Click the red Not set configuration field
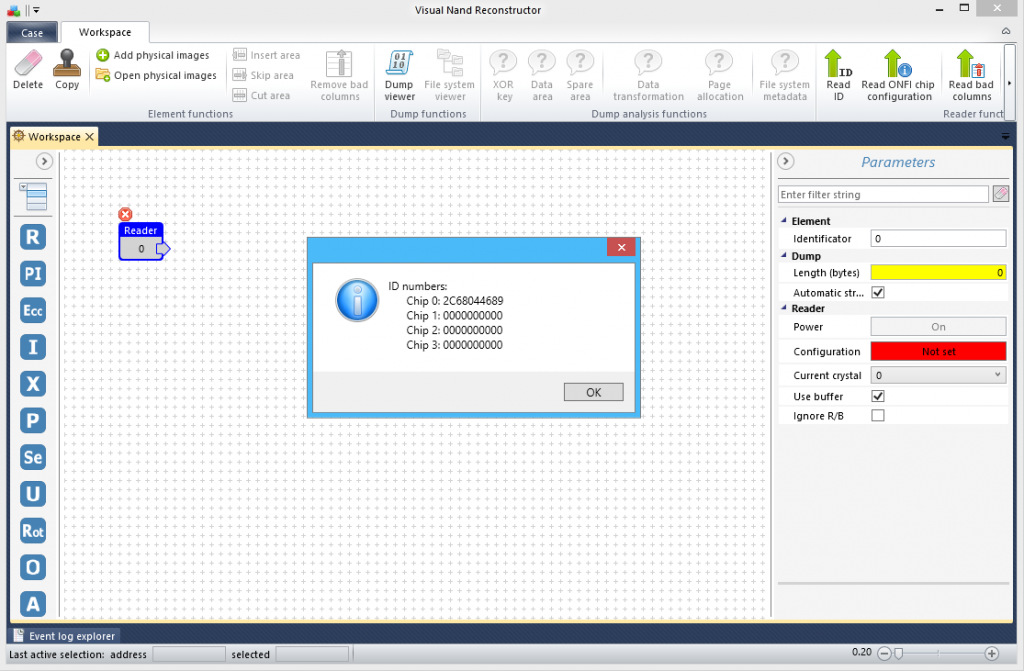Image resolution: width=1024 pixels, height=671 pixels. point(938,351)
